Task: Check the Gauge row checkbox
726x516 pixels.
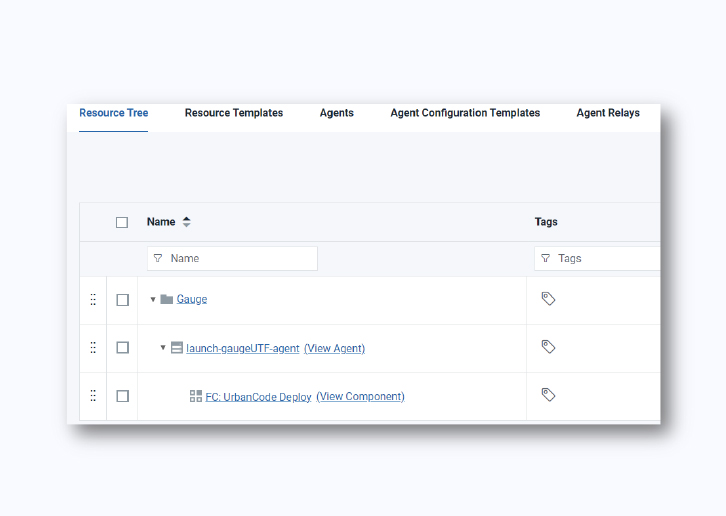Action: tap(122, 300)
